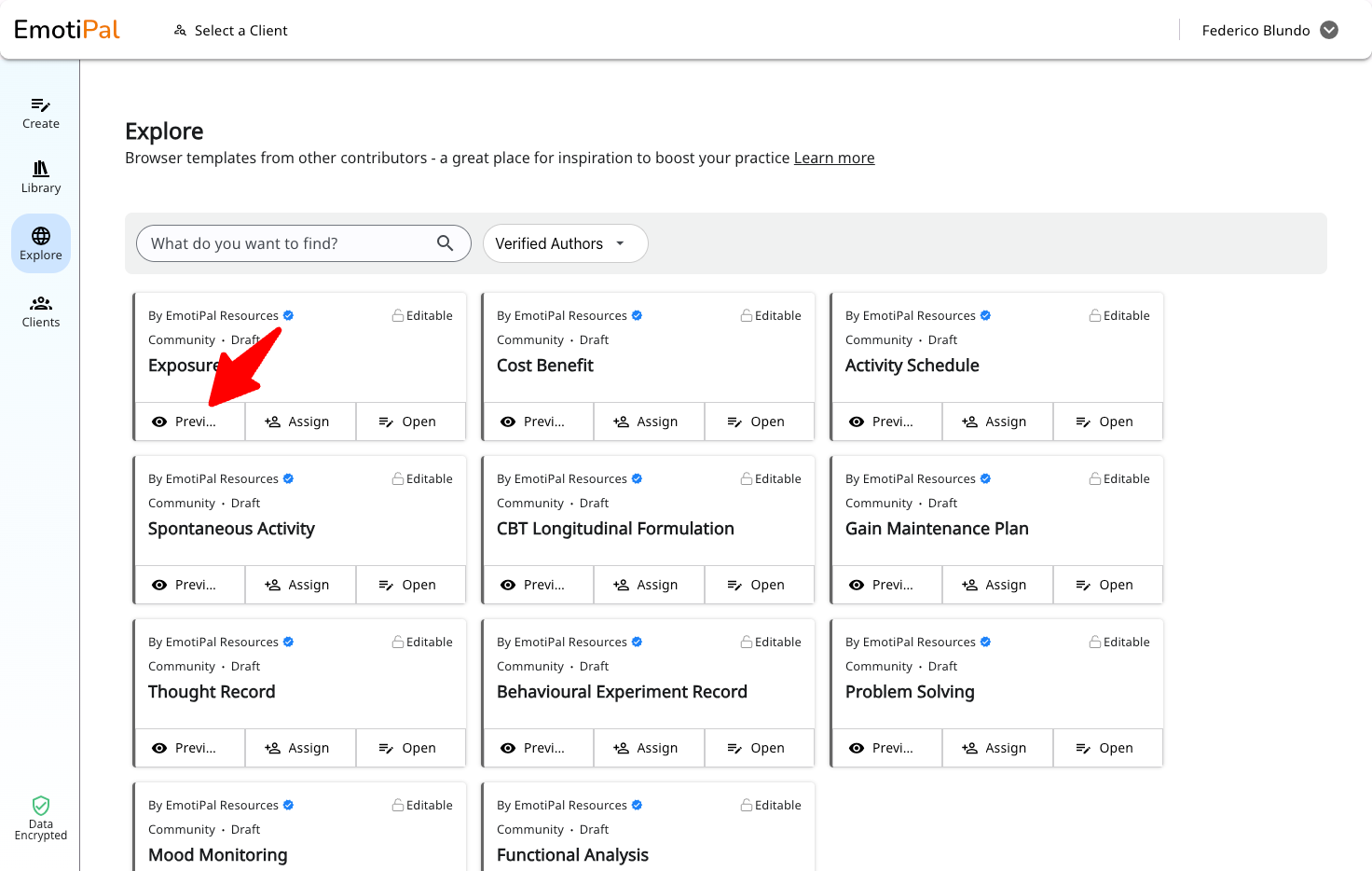This screenshot has width=1372, height=871.
Task: Go to Library in the sidebar
Action: [x=41, y=177]
